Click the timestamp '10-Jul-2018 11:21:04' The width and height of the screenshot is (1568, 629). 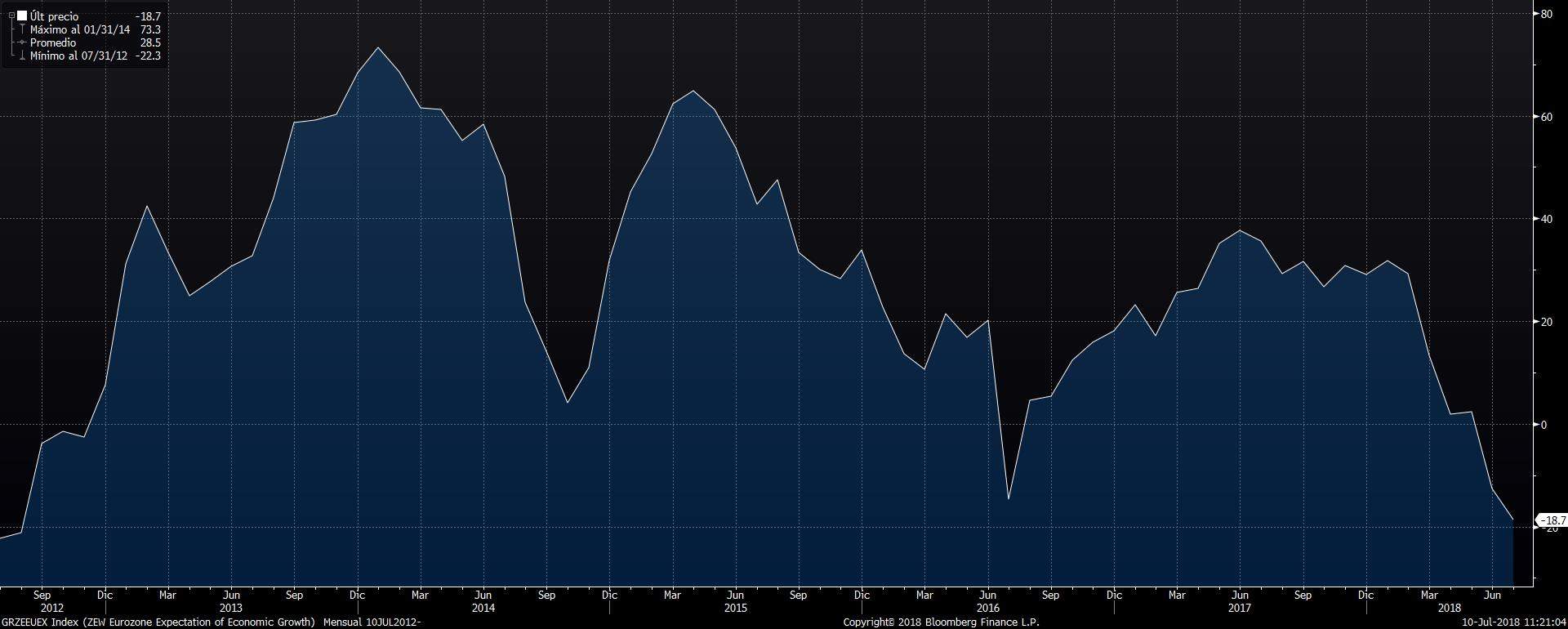coord(1514,622)
